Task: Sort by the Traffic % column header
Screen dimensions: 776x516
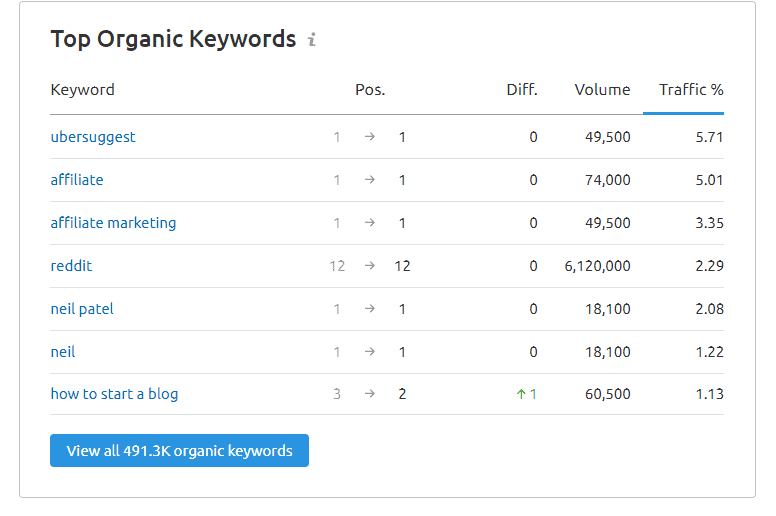Action: point(691,90)
